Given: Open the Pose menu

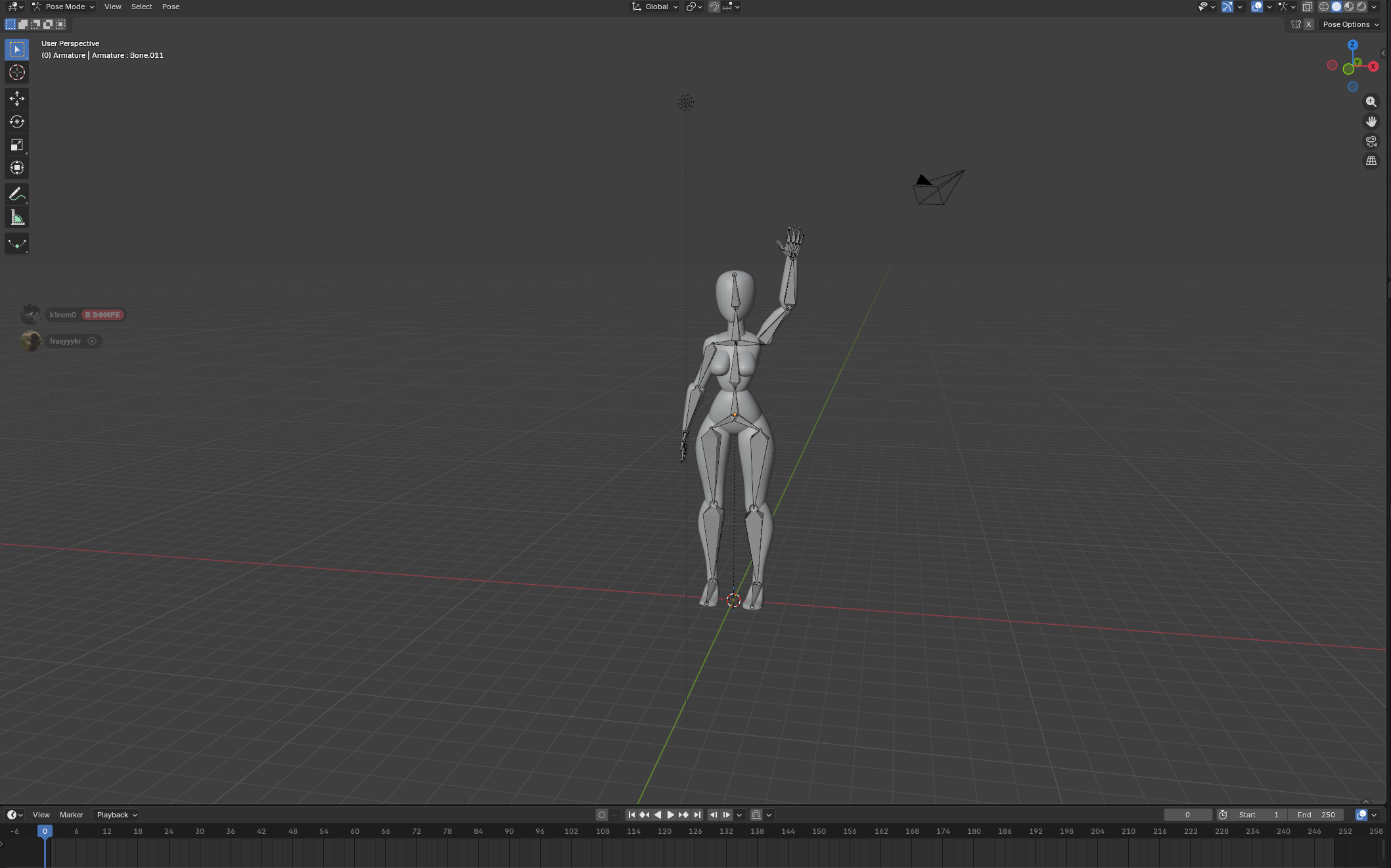Looking at the screenshot, I should 171,7.
